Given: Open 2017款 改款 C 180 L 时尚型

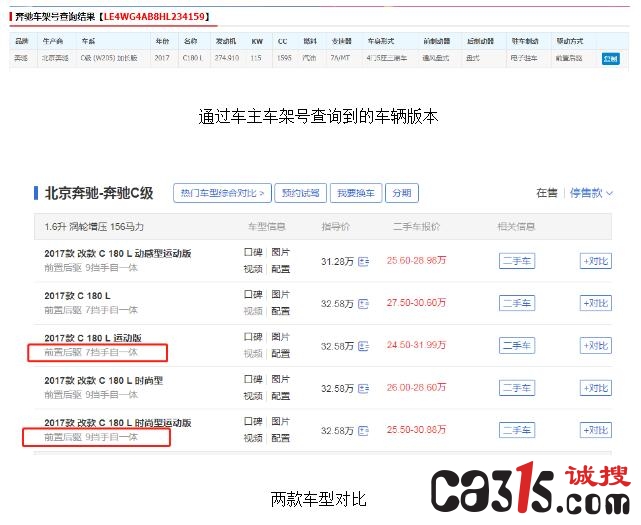Looking at the screenshot, I should pyautogui.click(x=103, y=381).
